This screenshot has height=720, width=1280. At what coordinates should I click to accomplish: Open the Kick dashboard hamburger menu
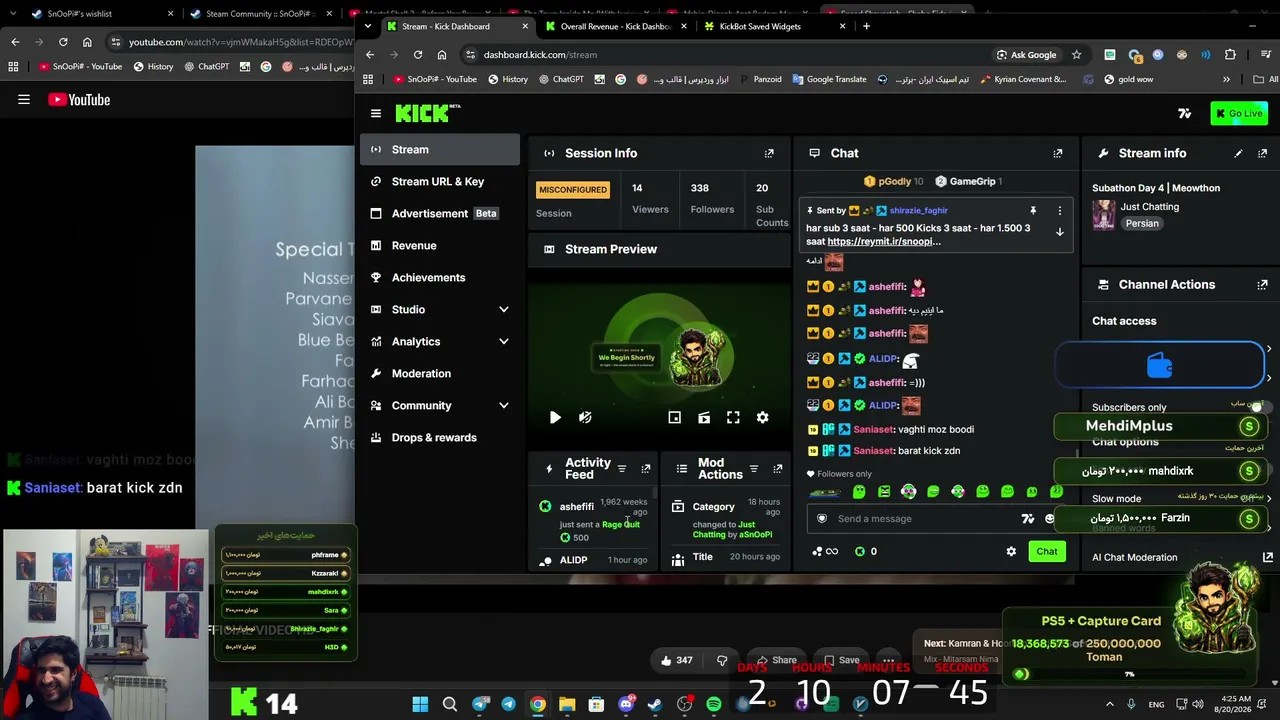(375, 114)
